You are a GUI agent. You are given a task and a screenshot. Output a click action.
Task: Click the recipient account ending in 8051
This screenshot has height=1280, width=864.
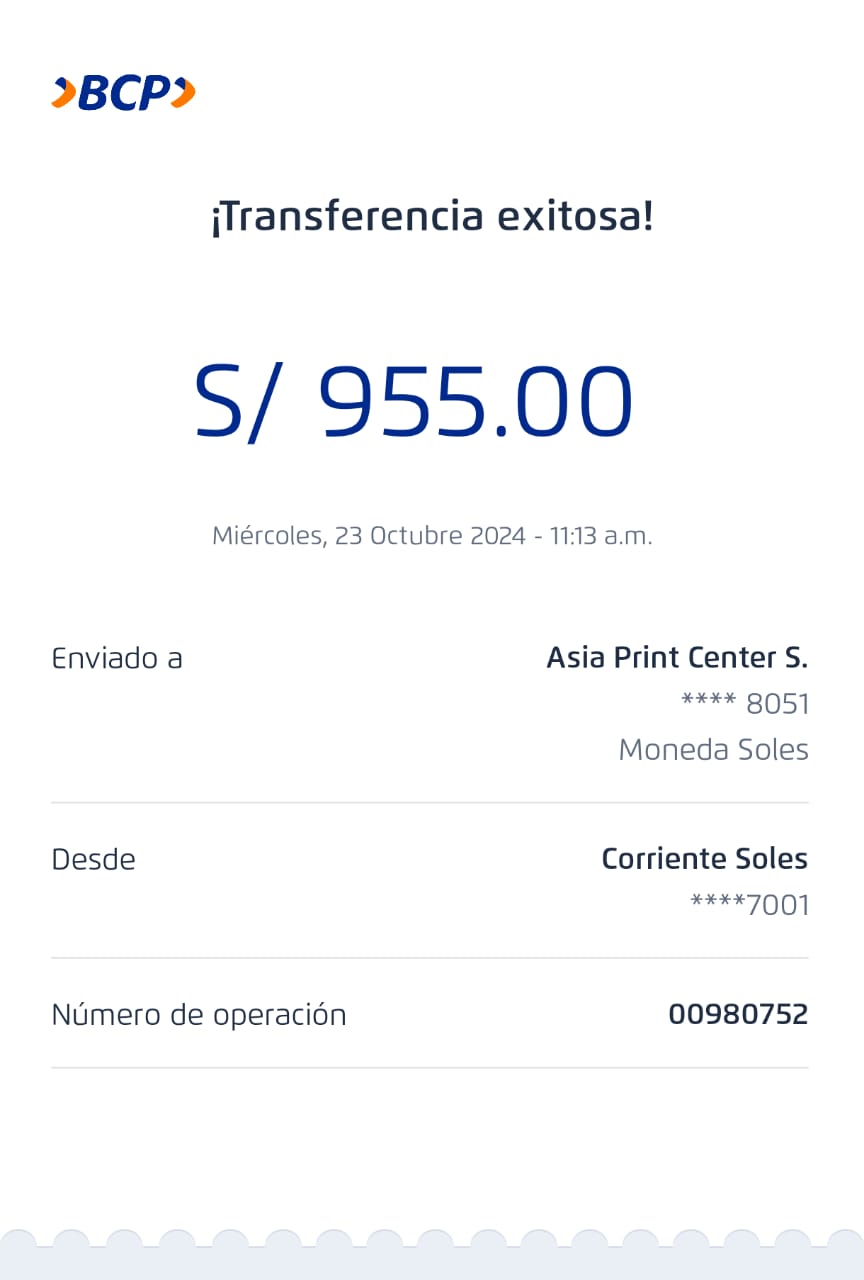[744, 704]
